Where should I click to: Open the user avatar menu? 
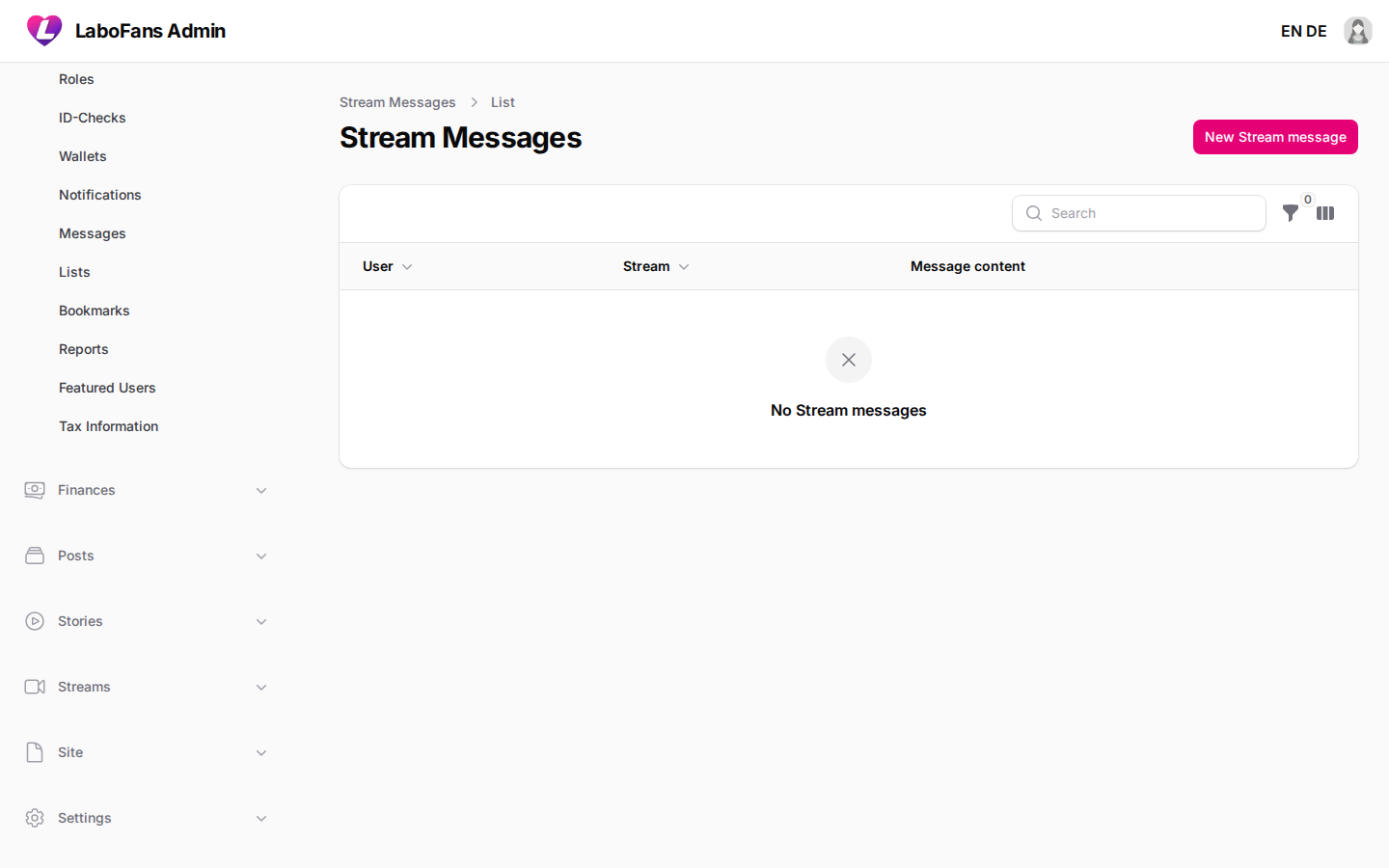point(1358,31)
